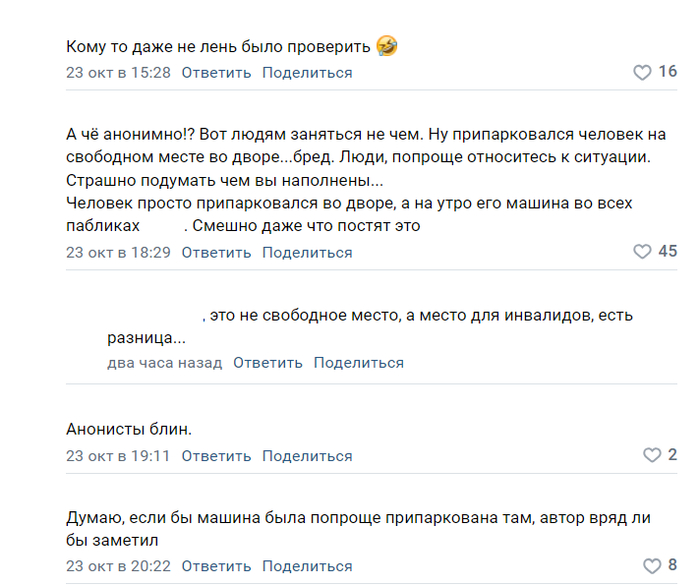Like the comment with 45 likes
The width and height of the screenshot is (700, 585).
643,252
